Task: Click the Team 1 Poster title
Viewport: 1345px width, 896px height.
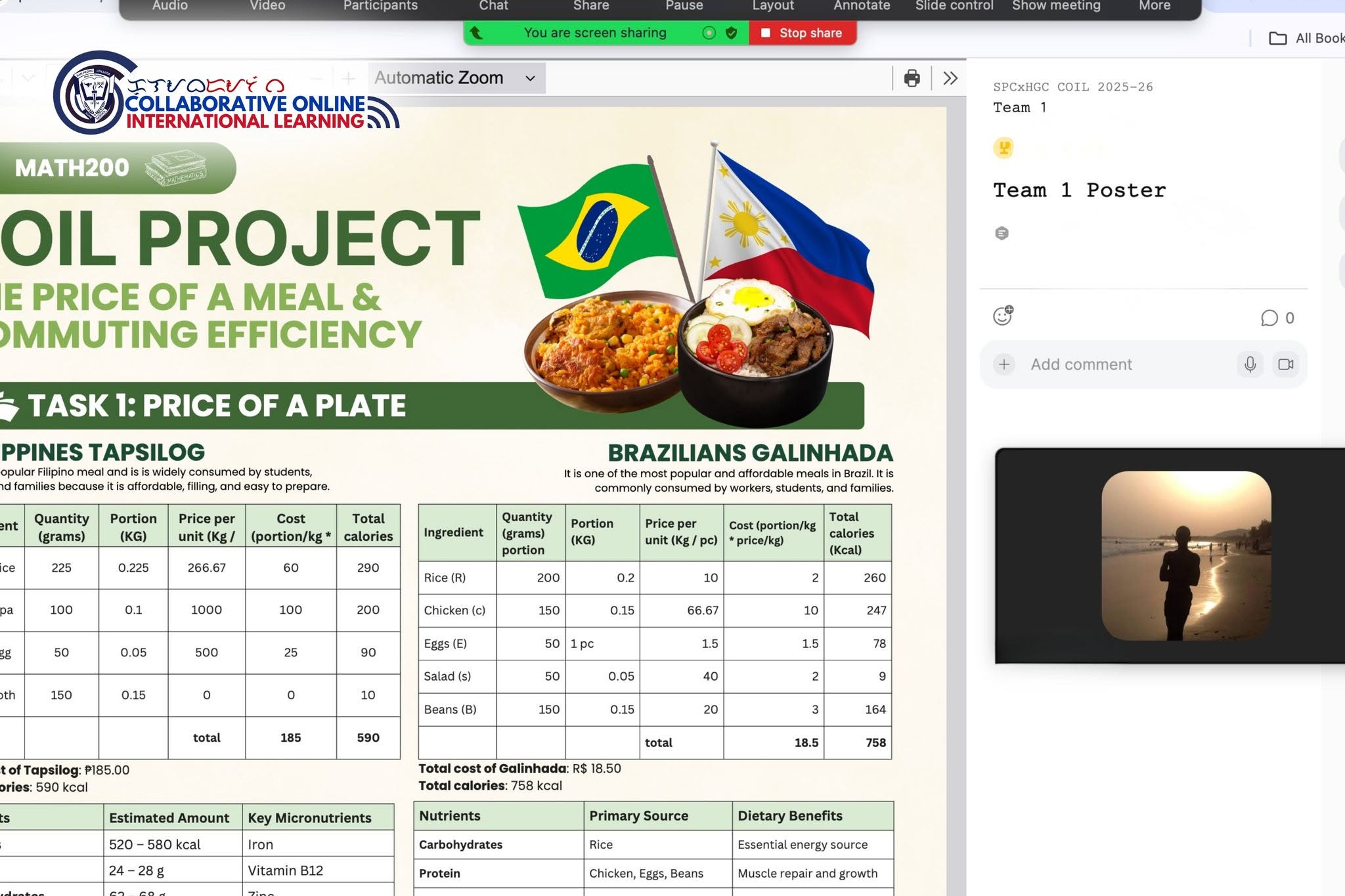Action: click(1080, 190)
